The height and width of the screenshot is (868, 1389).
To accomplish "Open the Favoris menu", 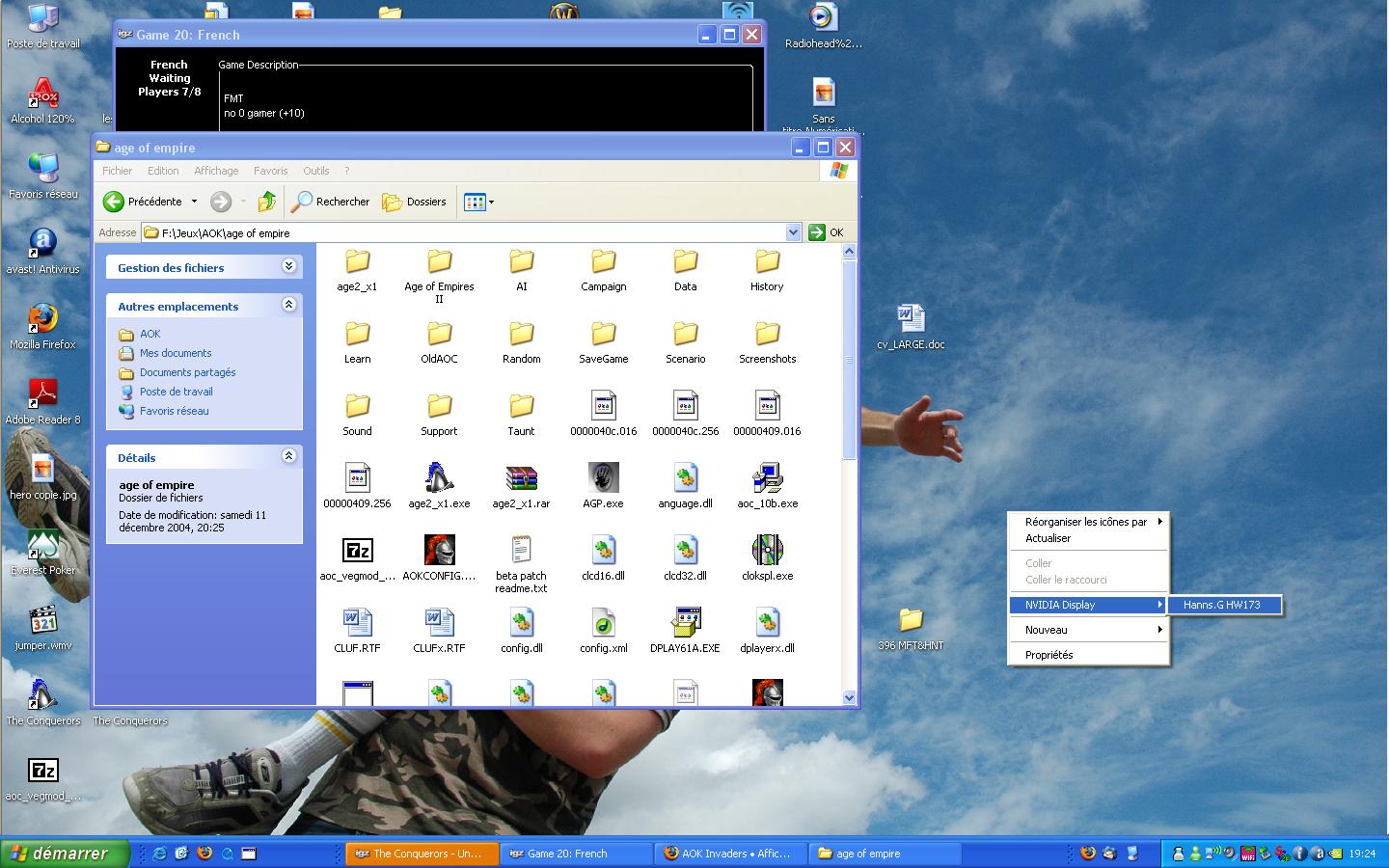I will click(x=270, y=171).
